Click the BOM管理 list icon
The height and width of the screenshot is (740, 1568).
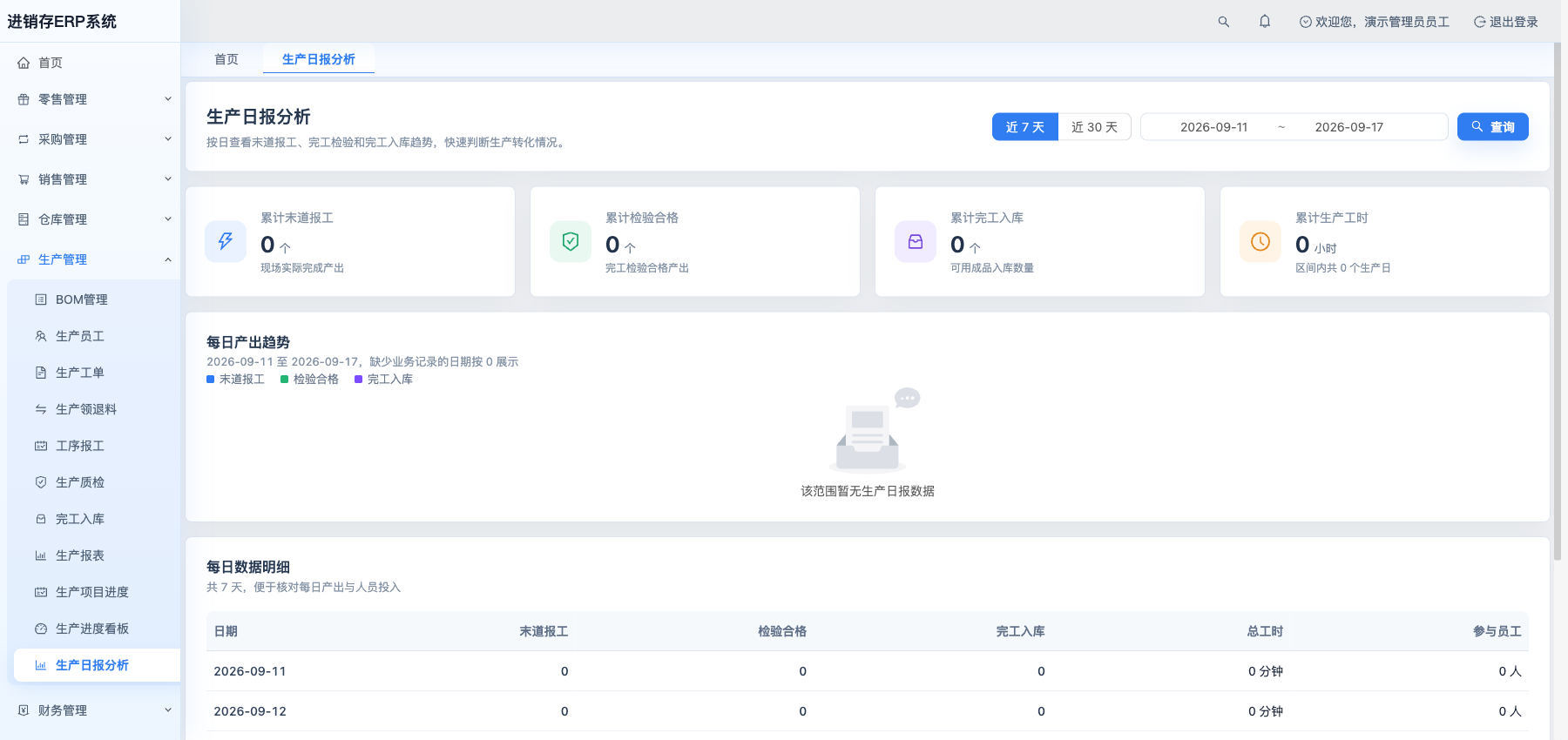coord(41,299)
